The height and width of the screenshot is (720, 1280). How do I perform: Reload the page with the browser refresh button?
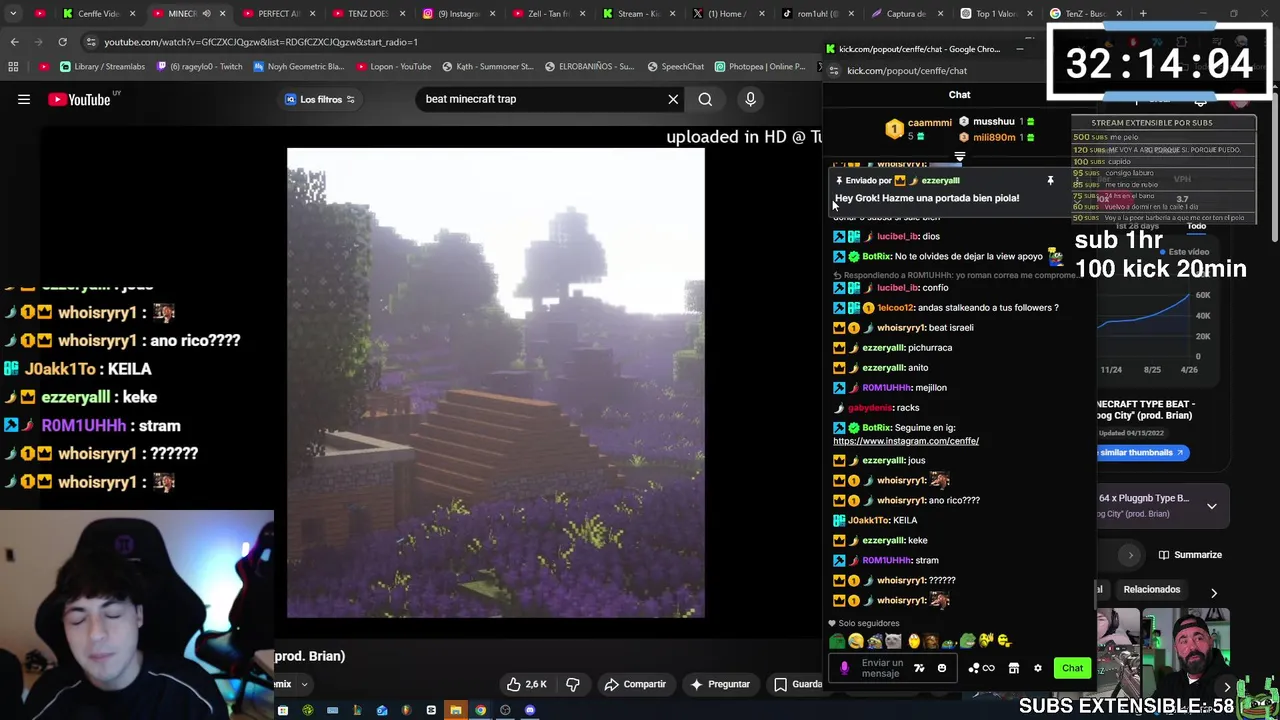click(x=62, y=42)
